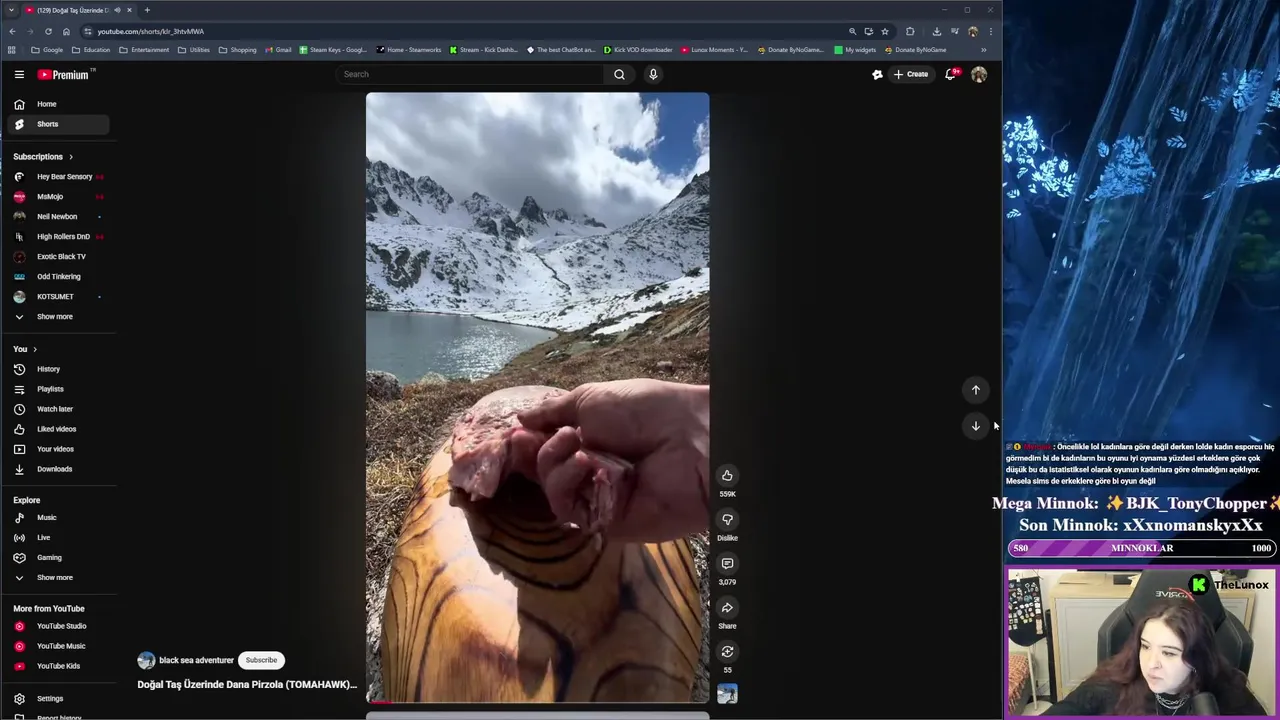Open Chrome tab search dropdown arrow
The width and height of the screenshot is (1280, 720).
click(x=11, y=10)
